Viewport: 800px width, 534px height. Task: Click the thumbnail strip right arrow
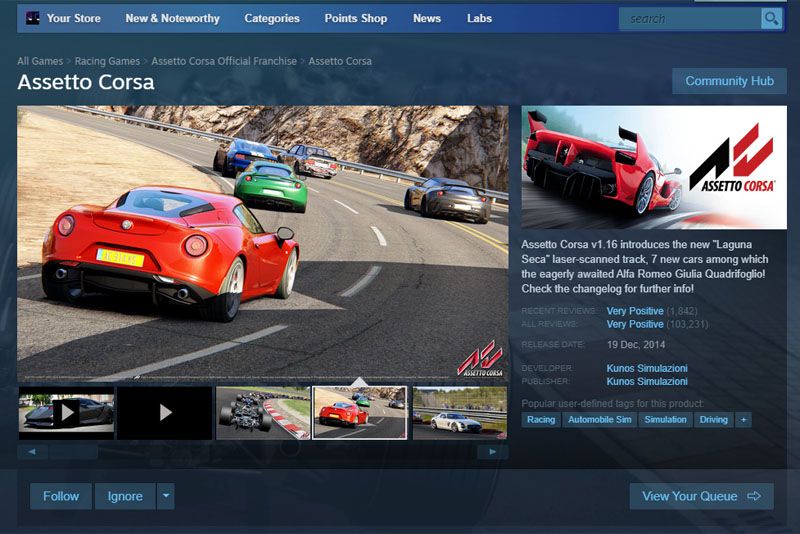(x=492, y=451)
